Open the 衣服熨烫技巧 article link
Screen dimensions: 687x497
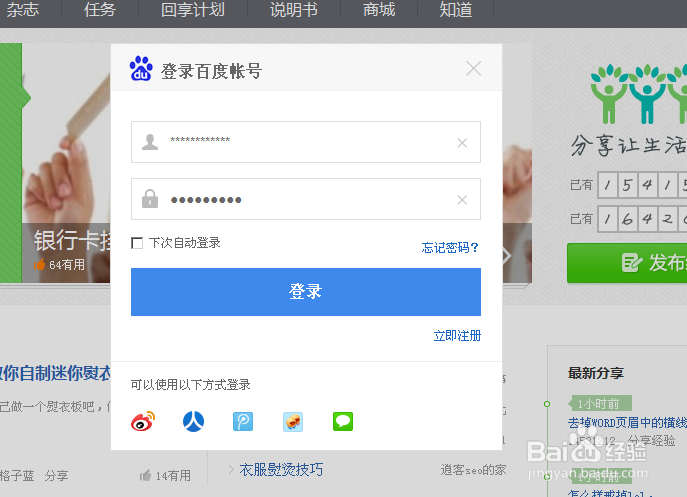[281, 469]
